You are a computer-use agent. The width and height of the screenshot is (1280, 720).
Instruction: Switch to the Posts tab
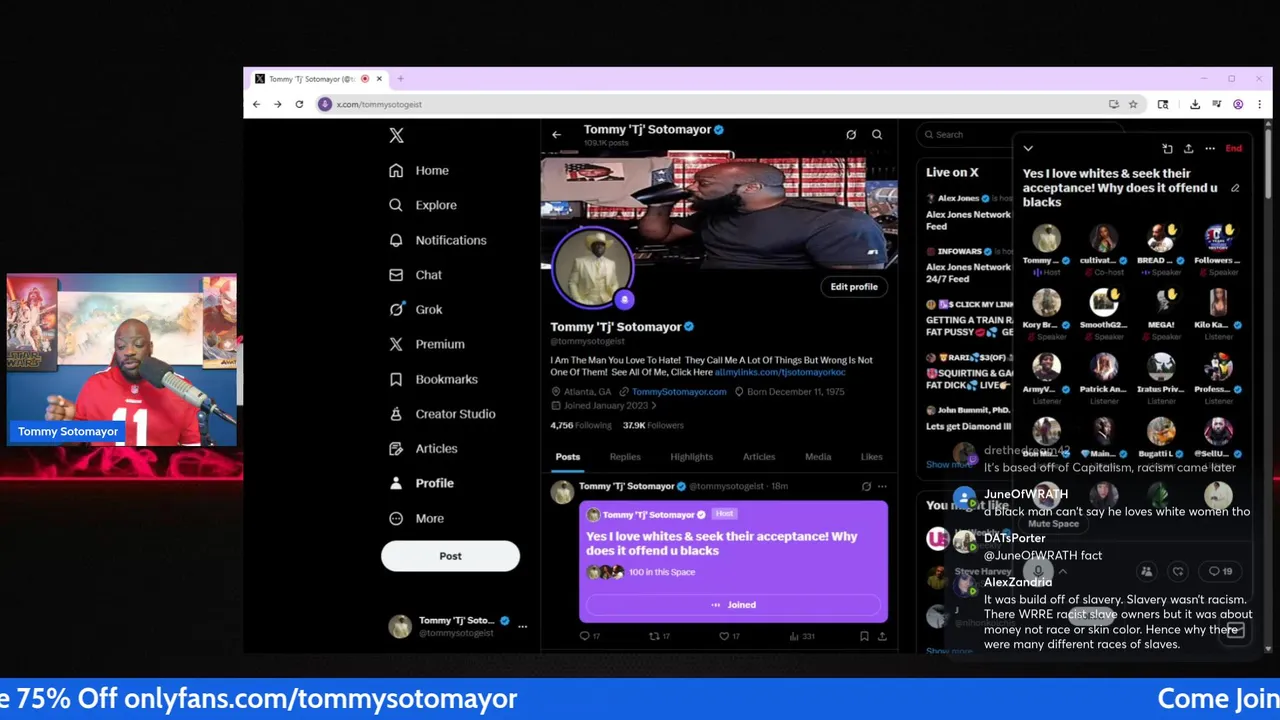pos(567,457)
